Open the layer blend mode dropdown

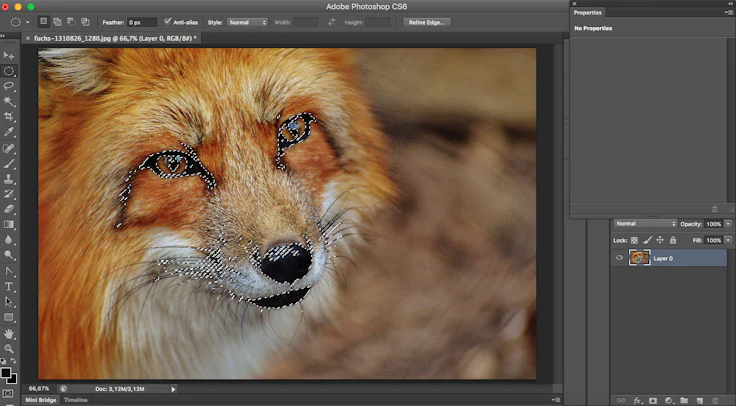(645, 223)
